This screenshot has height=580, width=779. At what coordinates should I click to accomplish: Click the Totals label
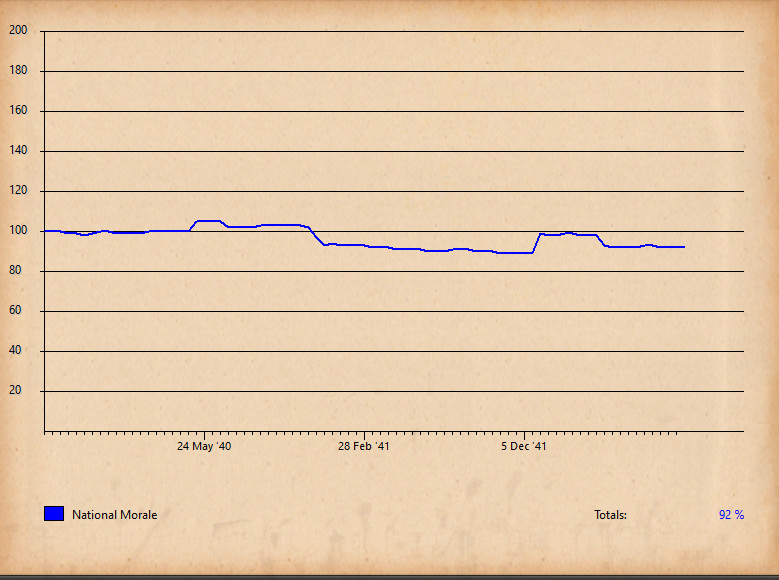click(610, 515)
